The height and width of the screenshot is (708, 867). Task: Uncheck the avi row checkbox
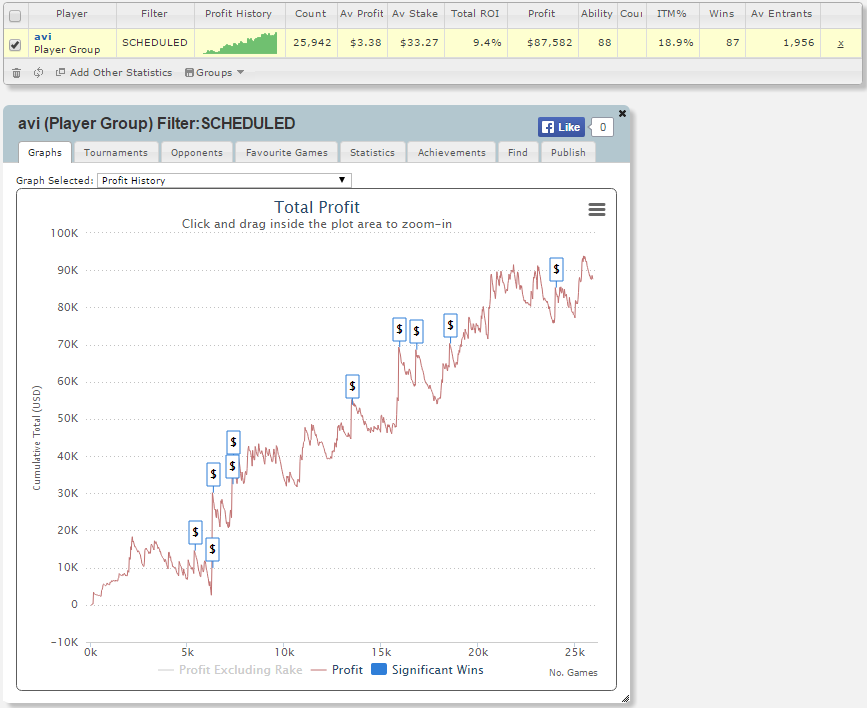[15, 45]
